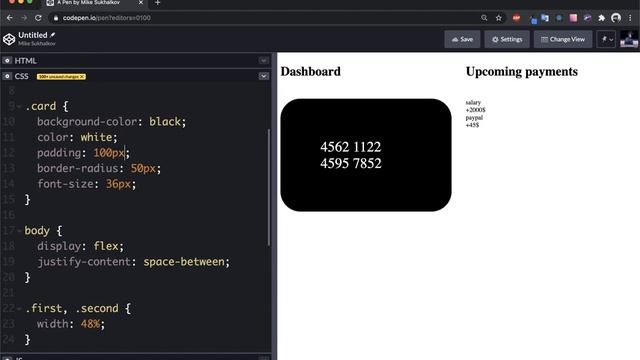Open the pink square extension icon
The image size is (640, 360).
pos(573,18)
